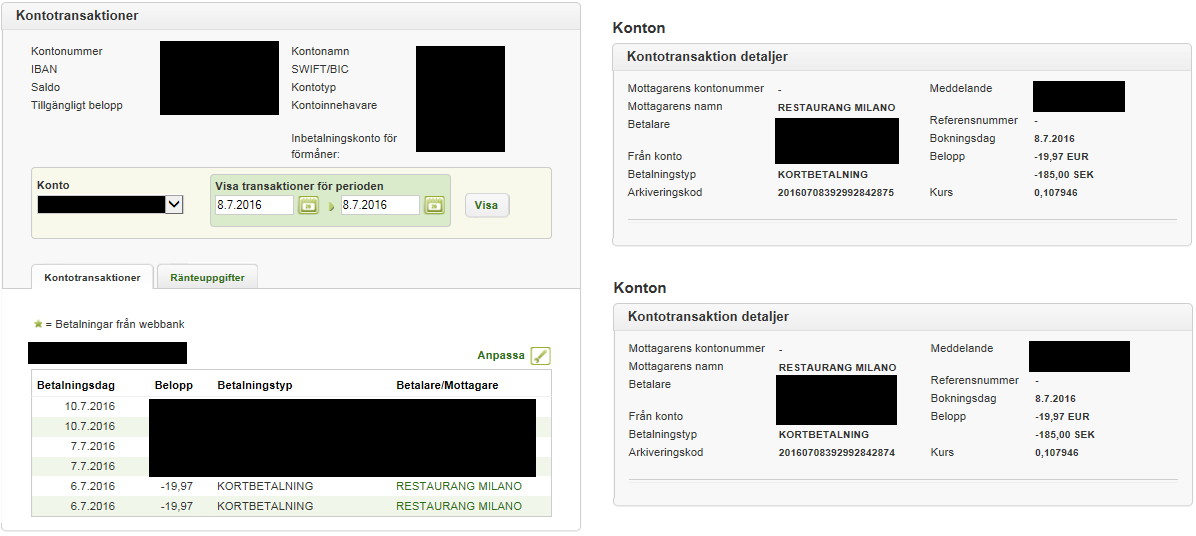
Task: Open RESTAURANG MILANO in the second-to-last row
Action: [x=459, y=486]
